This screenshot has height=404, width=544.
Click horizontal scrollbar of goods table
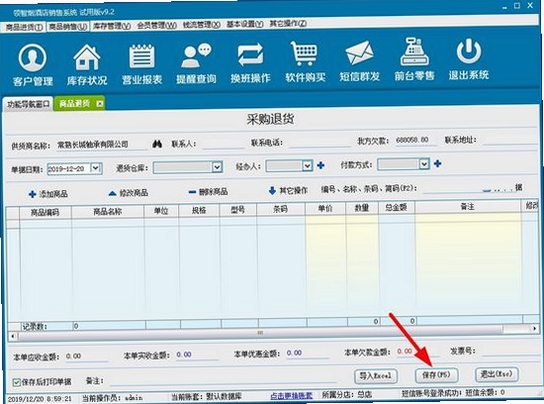pos(260,334)
